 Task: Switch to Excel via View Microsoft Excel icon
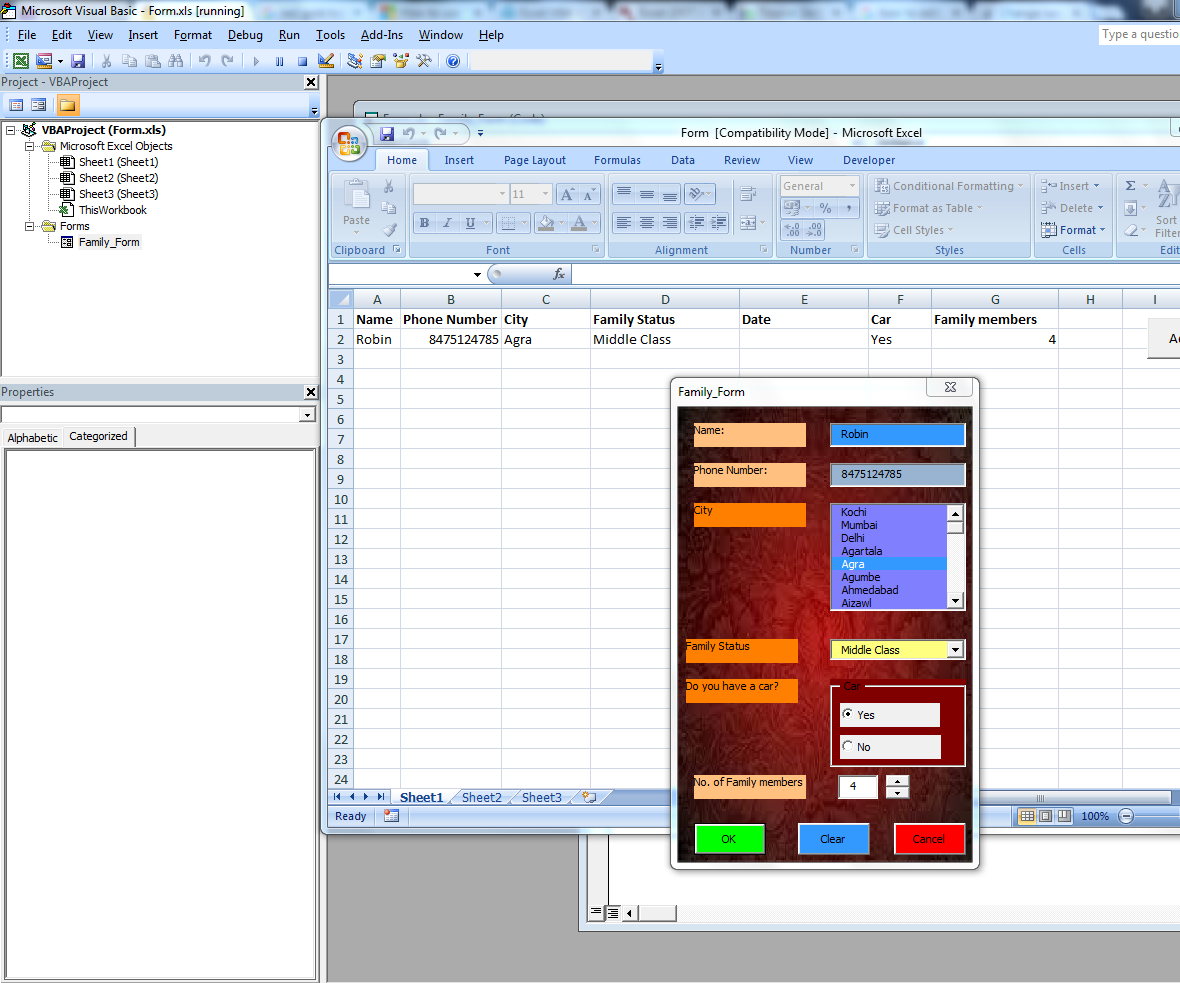point(20,60)
